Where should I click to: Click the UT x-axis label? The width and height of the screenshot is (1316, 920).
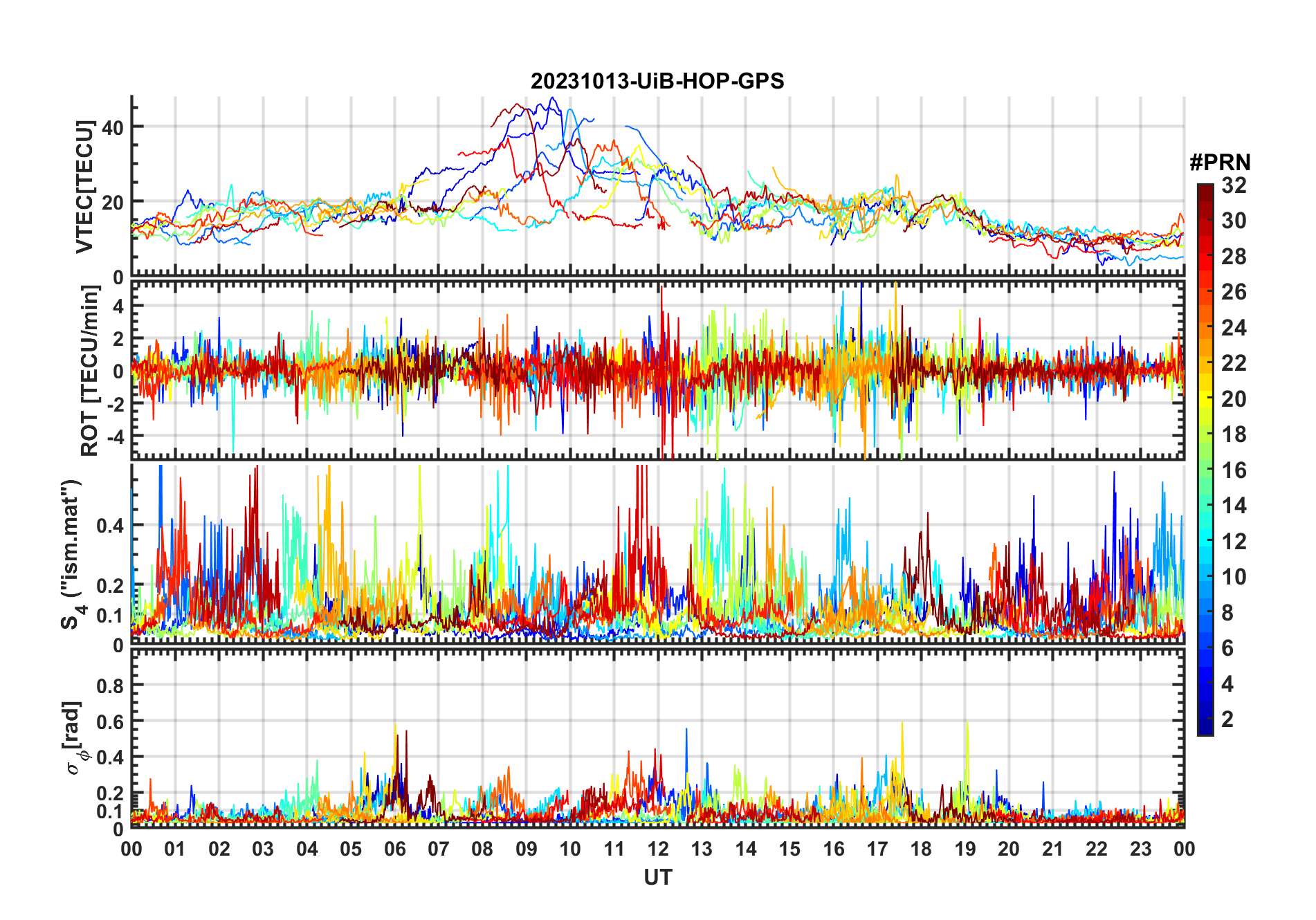[658, 877]
